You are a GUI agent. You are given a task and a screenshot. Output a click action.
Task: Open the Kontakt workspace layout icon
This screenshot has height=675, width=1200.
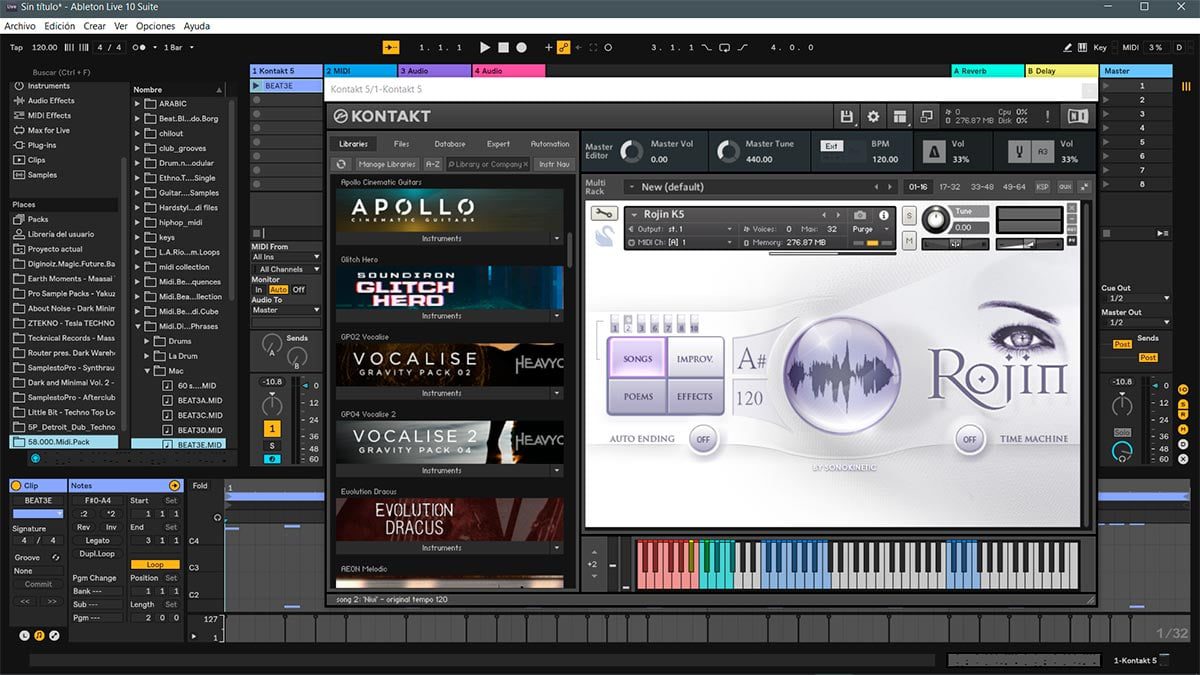click(900, 116)
